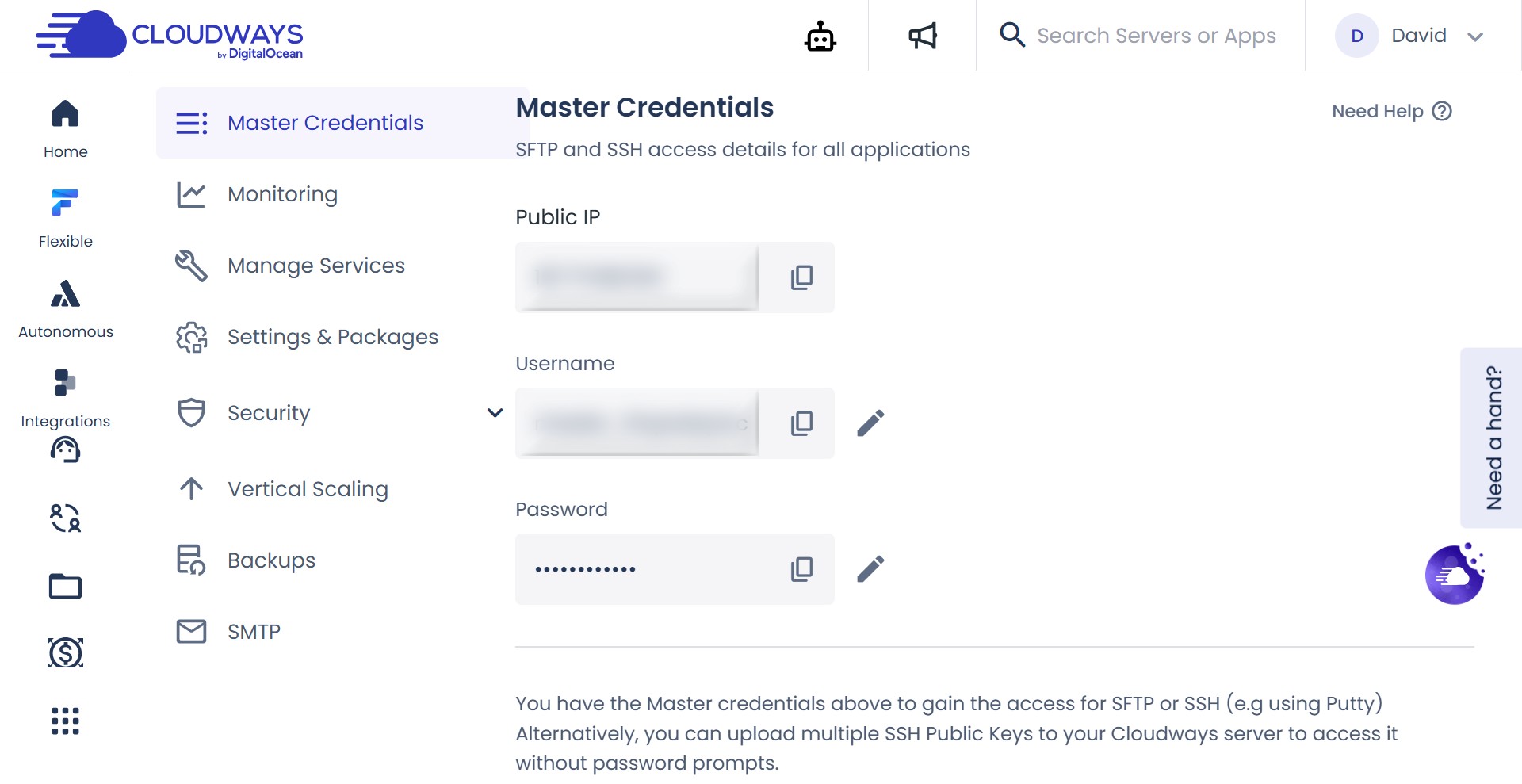
Task: Edit the password with the pencil icon
Action: click(x=870, y=568)
